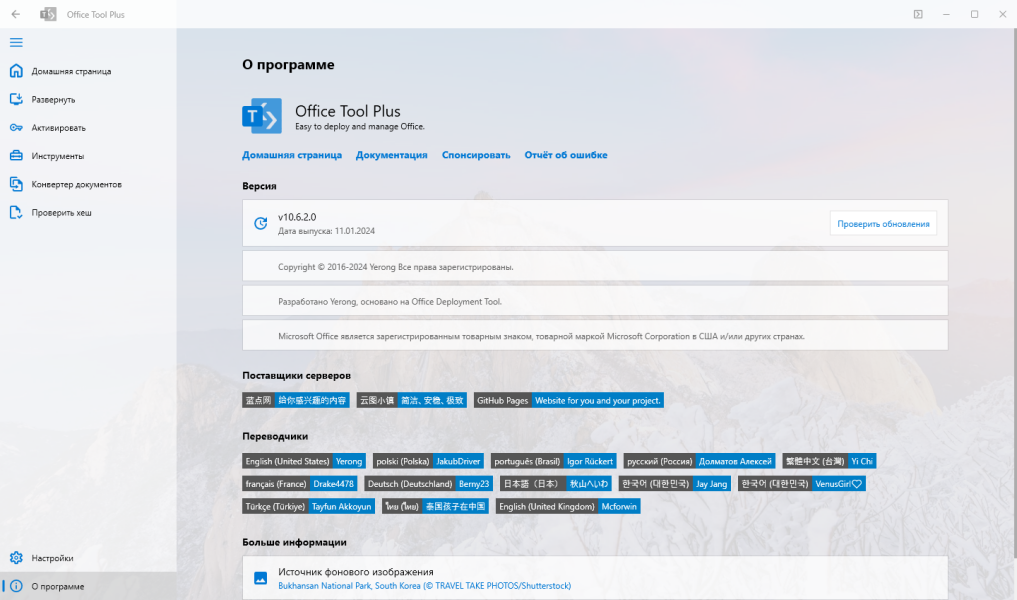The width and height of the screenshot is (1017, 600).
Task: Click the refresh icon beside v10.6.2.0
Action: pyautogui.click(x=261, y=223)
